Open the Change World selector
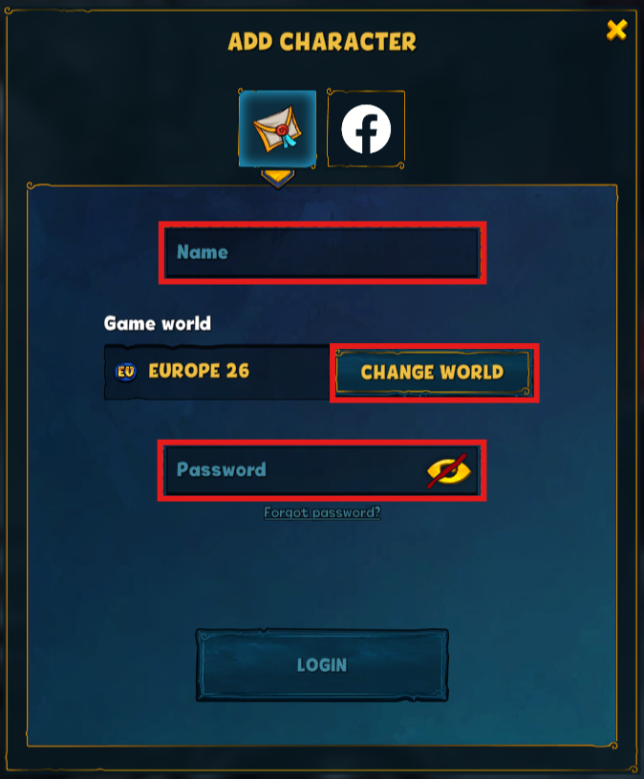Image resolution: width=644 pixels, height=779 pixels. 432,372
